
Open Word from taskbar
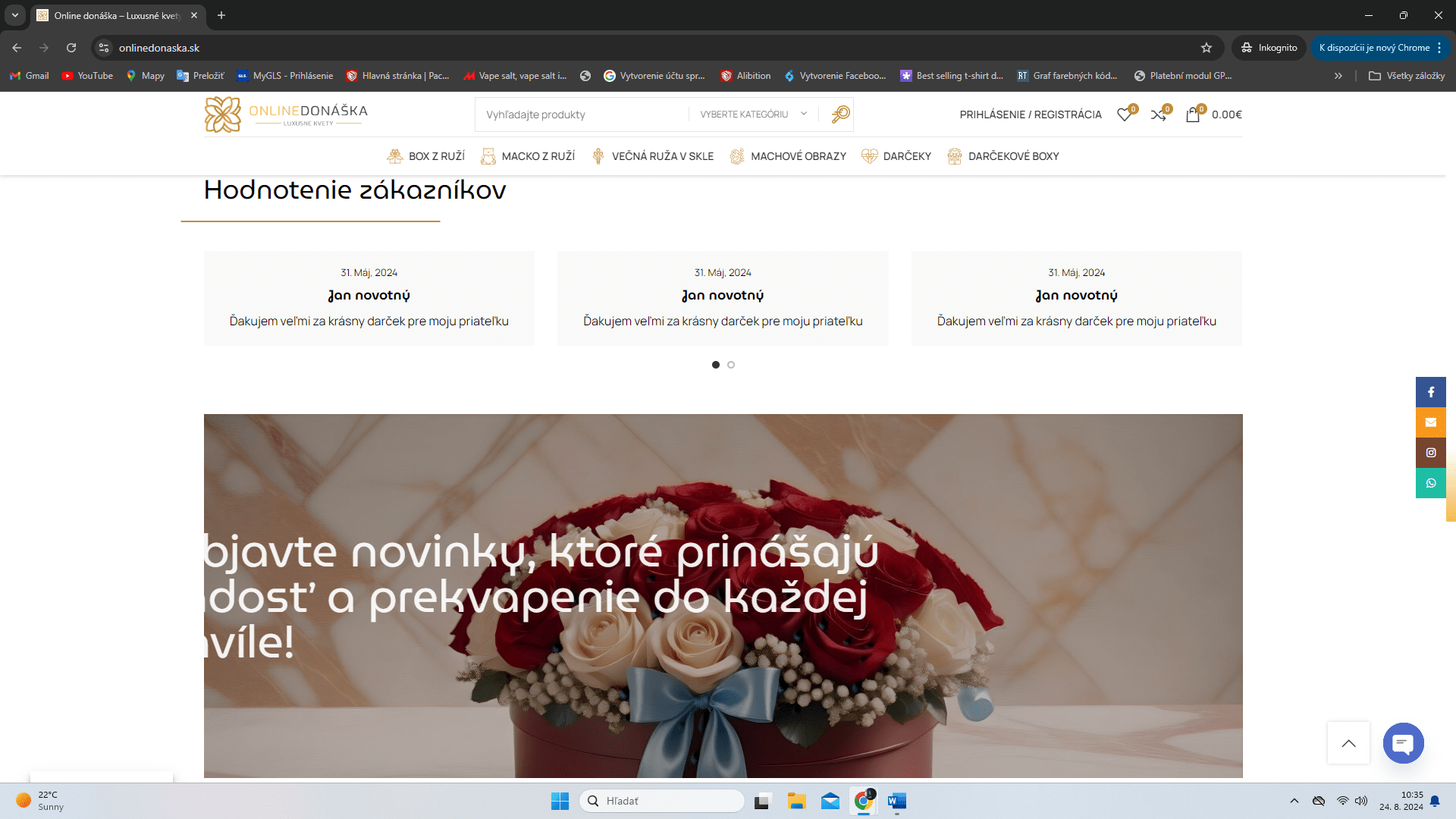pos(897,801)
